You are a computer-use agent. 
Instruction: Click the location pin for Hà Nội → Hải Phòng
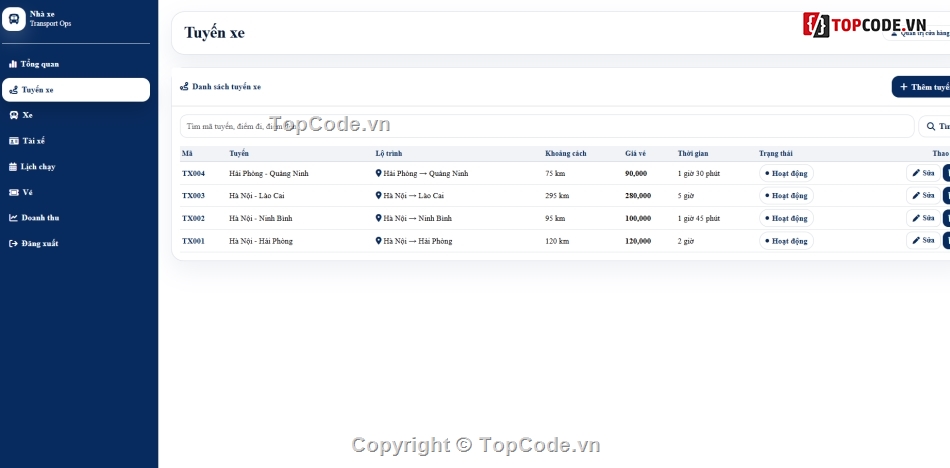tap(379, 241)
